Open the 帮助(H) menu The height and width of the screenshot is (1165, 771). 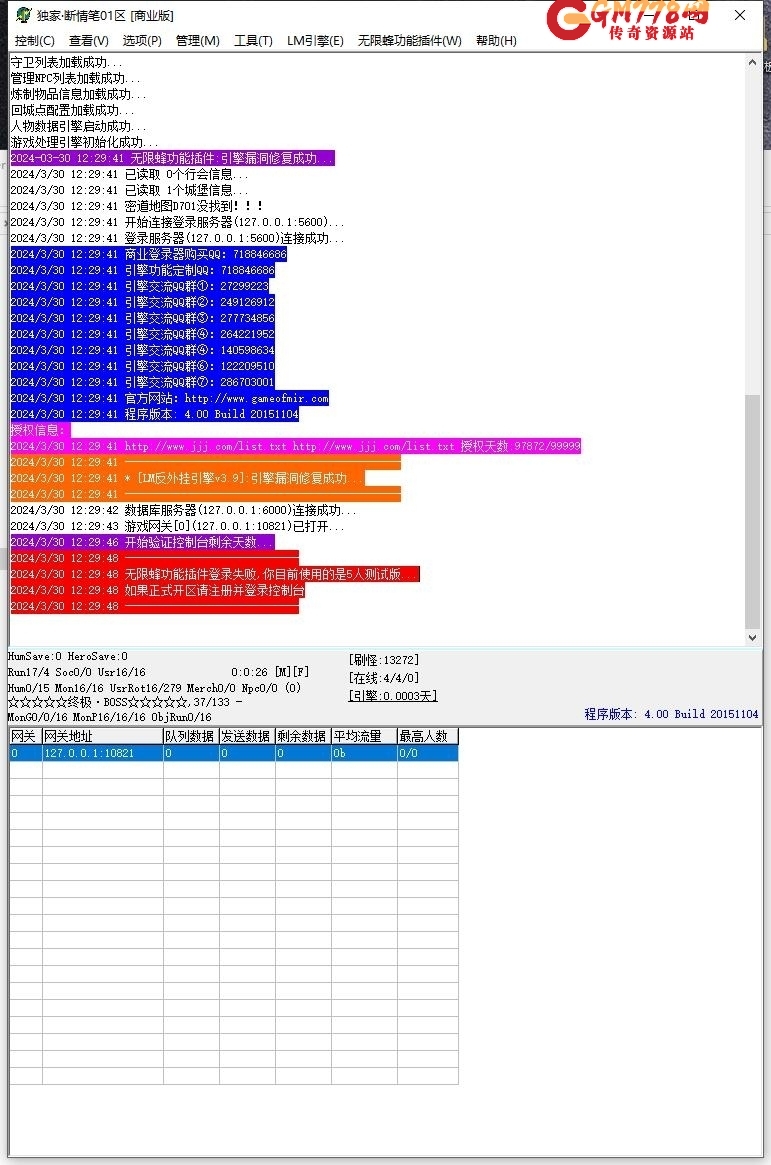496,41
